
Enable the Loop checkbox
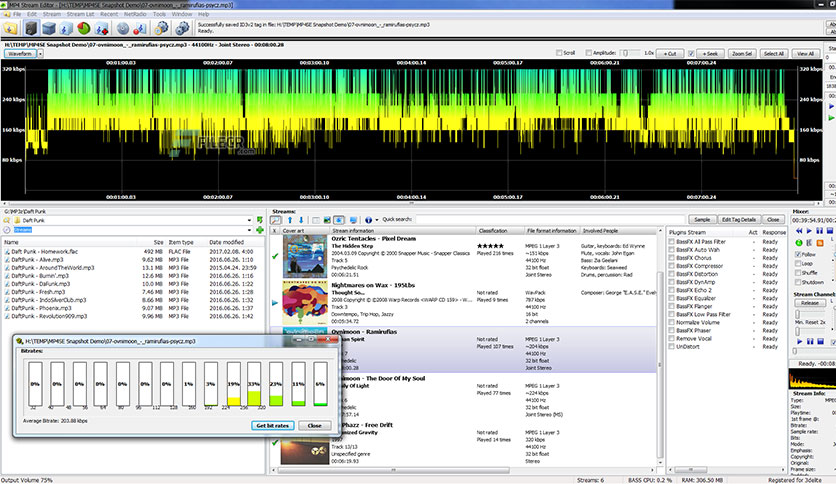(798, 263)
